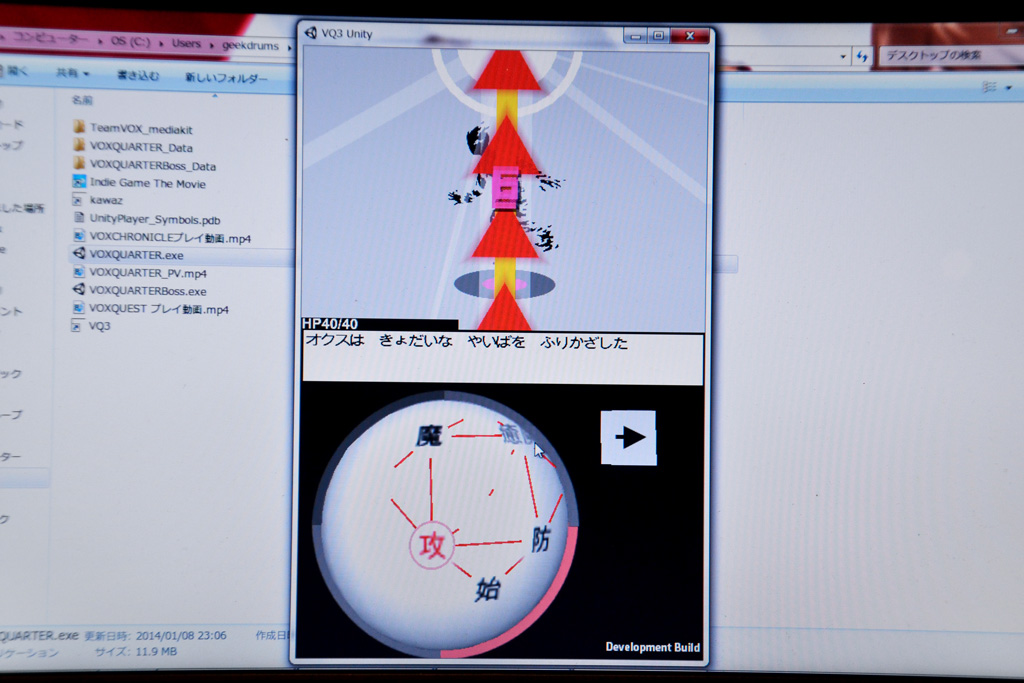Select the 魔 (magic) command on the wheel
Image resolution: width=1024 pixels, height=683 pixels.
point(429,436)
